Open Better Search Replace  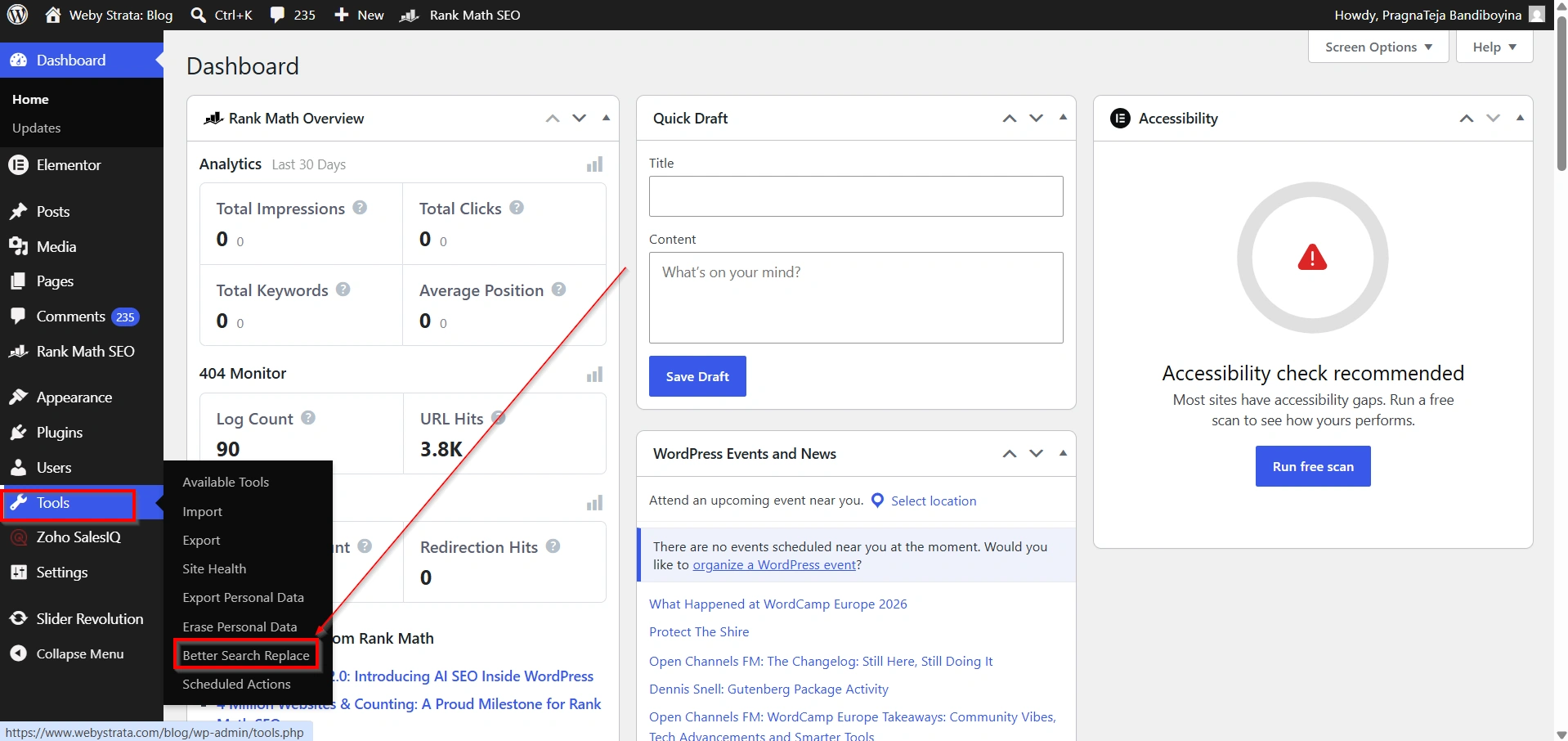[246, 655]
